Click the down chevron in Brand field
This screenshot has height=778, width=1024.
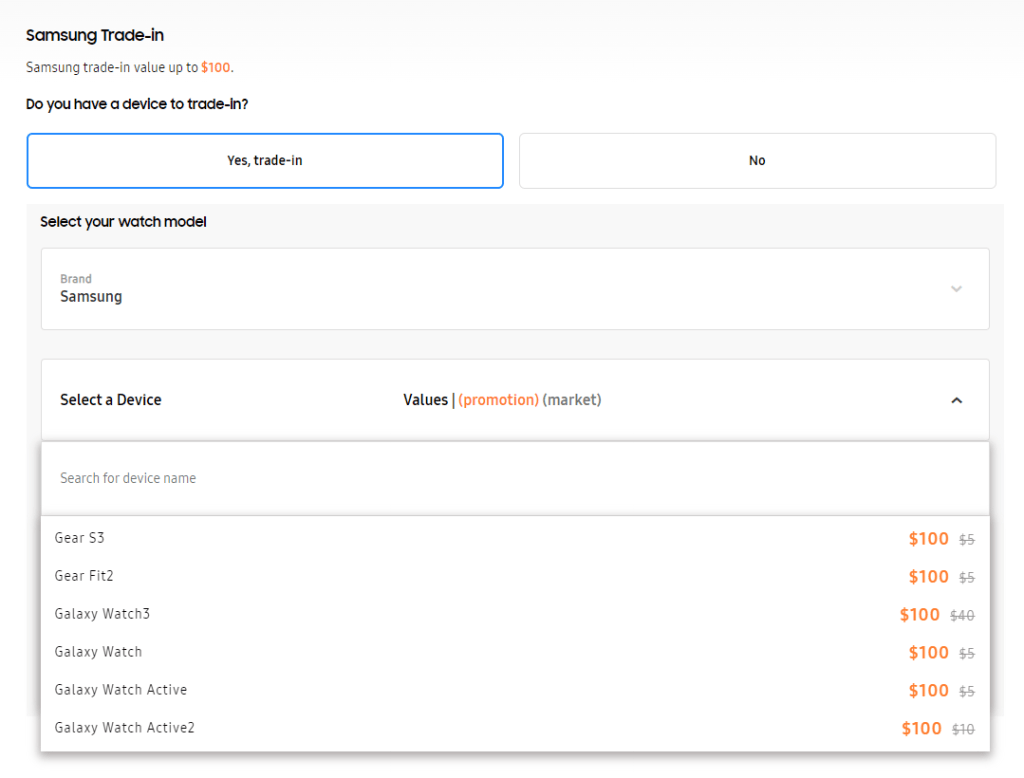(x=956, y=289)
